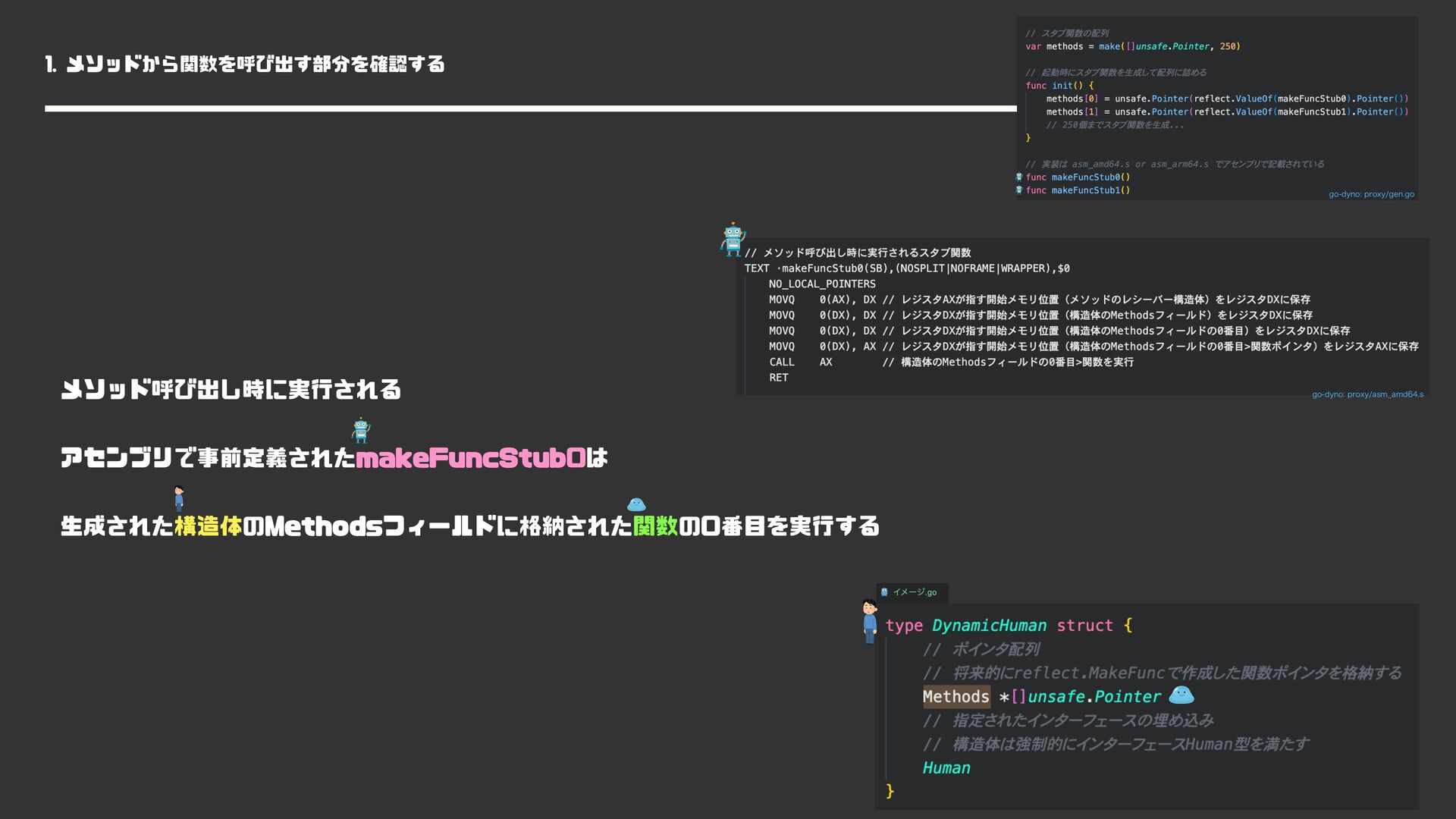The height and width of the screenshot is (819, 1456).
Task: Click Go gopher icon in イメージ.go tab
Action: (884, 592)
